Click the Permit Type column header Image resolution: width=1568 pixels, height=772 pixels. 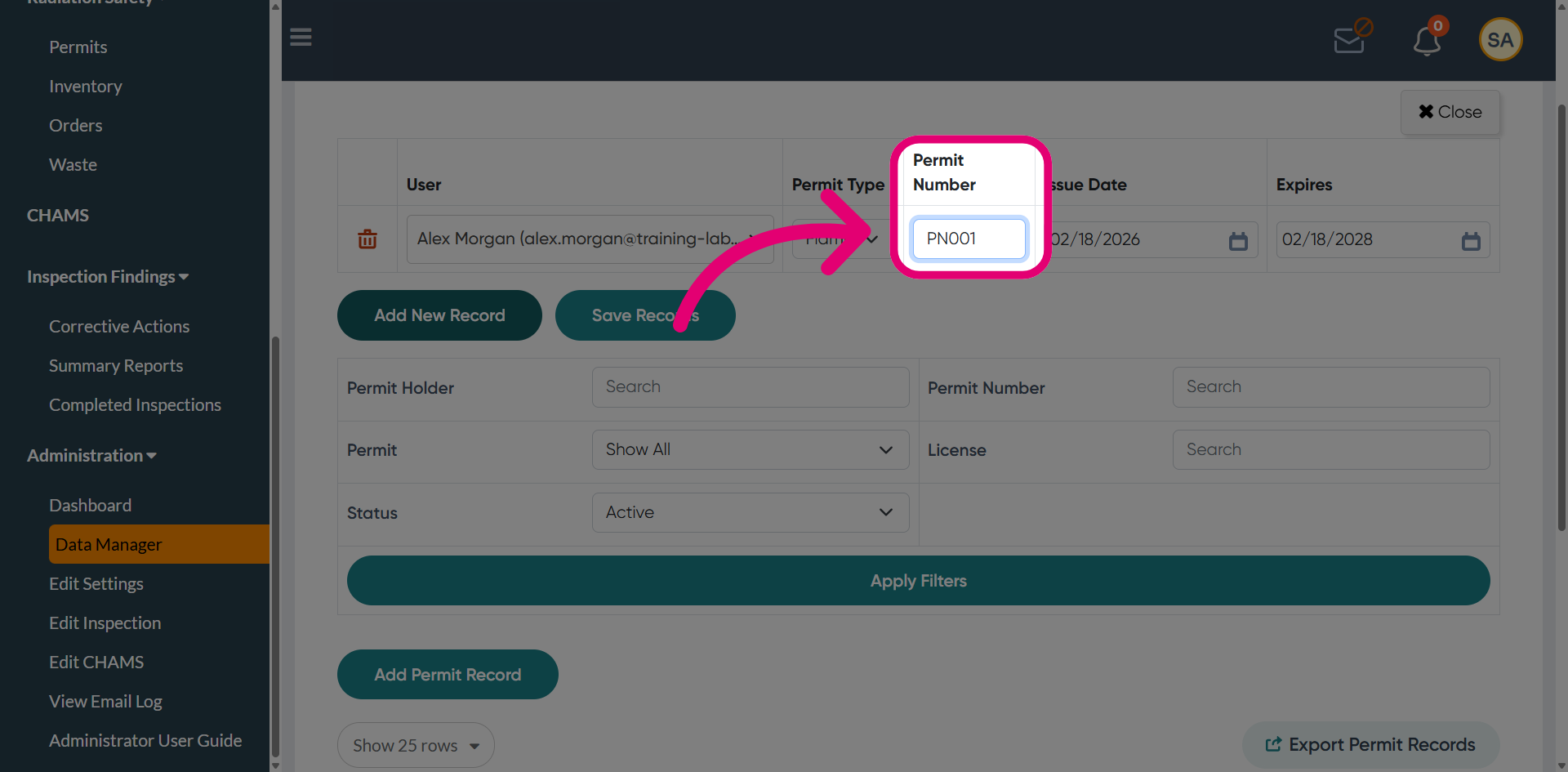point(838,185)
